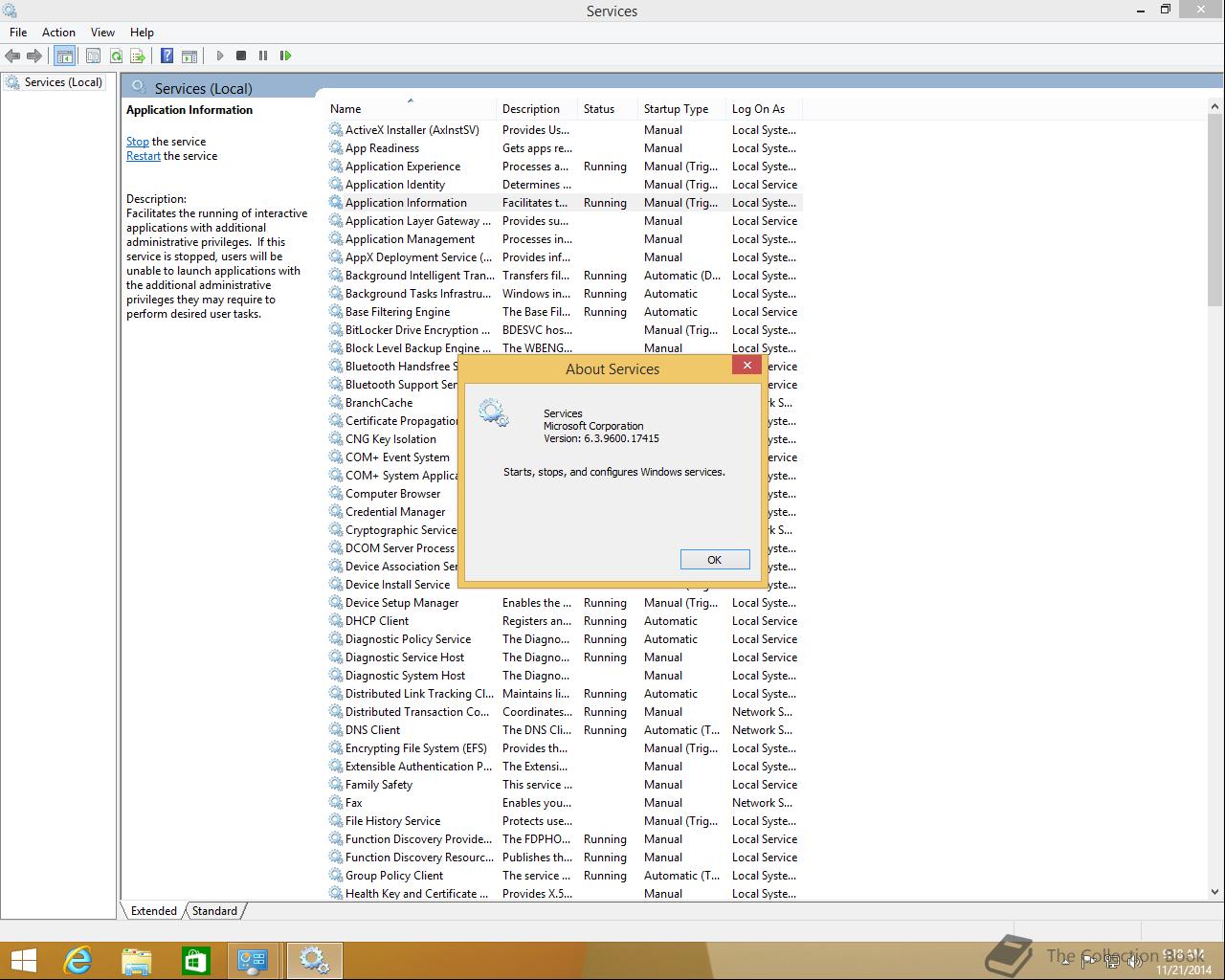This screenshot has width=1225, height=980.
Task: Sort by the Startup Type column header
Action: tap(683, 109)
